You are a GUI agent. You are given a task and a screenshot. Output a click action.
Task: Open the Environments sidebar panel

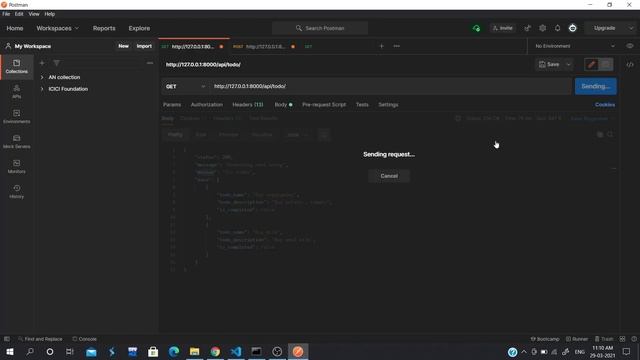point(16,116)
